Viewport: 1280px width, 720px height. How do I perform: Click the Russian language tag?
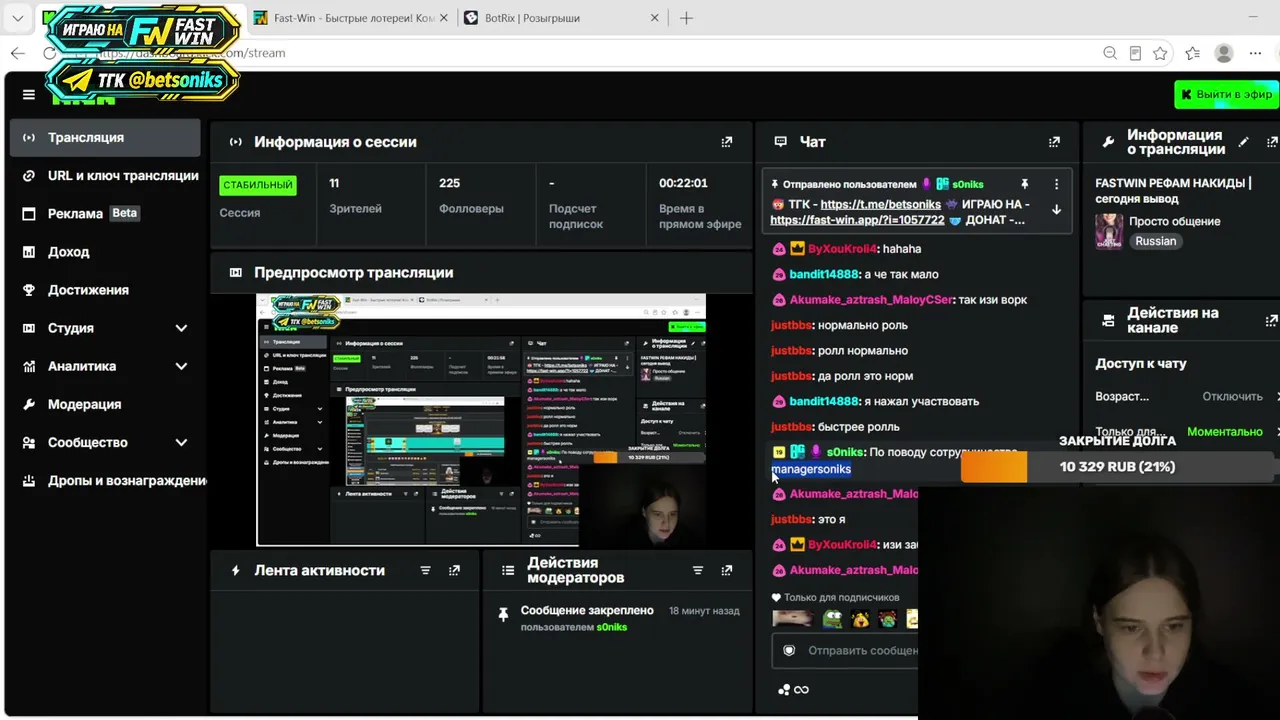point(1156,241)
